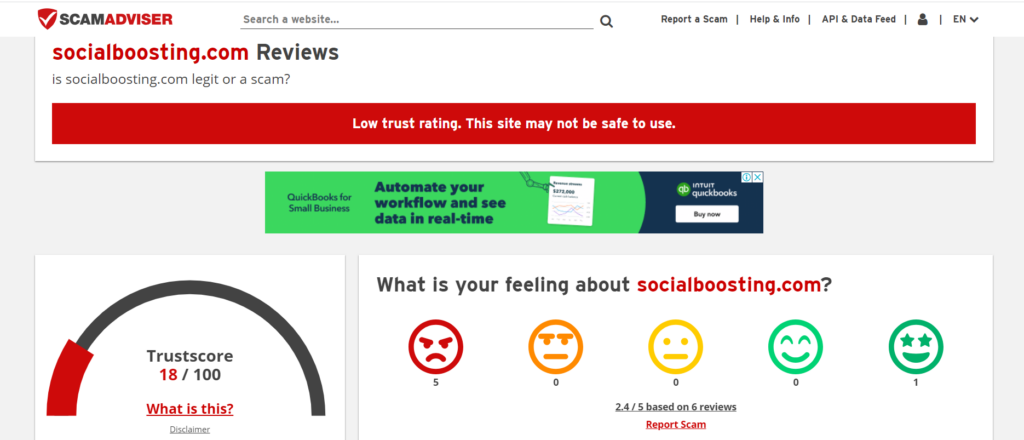This screenshot has width=1024, height=440.
Task: Open the Help & Info menu
Action: tap(775, 20)
